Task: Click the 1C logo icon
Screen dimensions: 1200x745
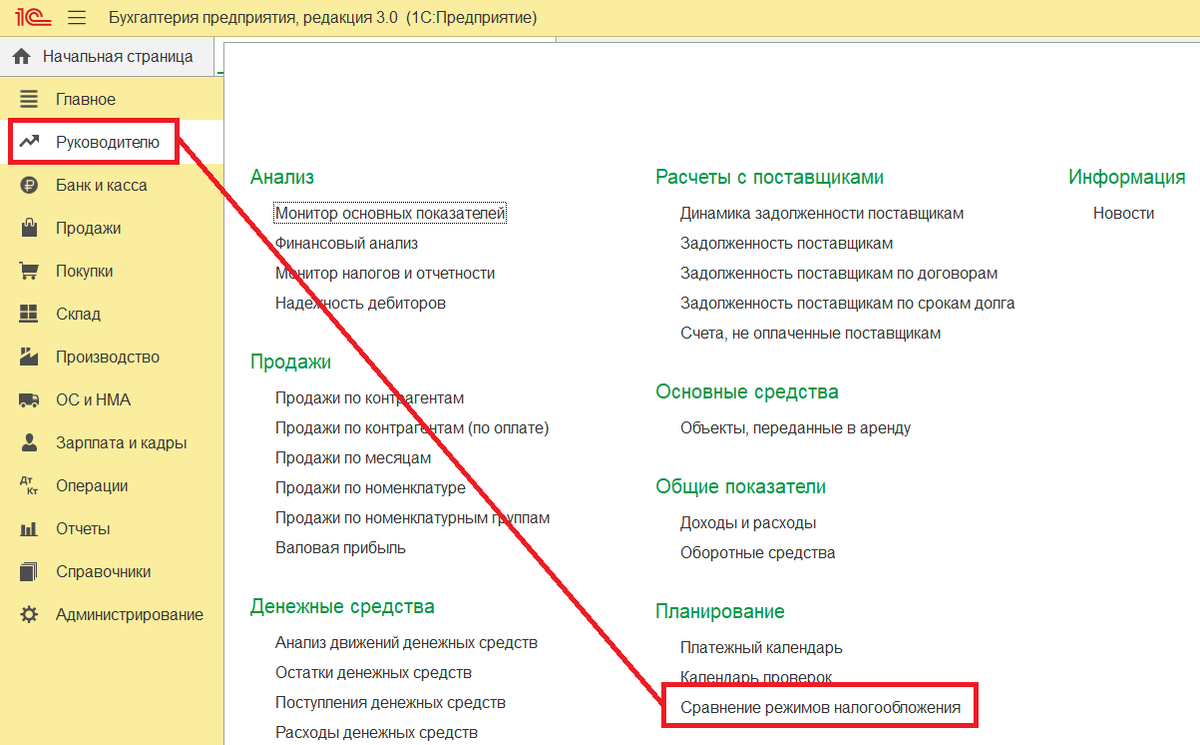Action: tap(32, 18)
